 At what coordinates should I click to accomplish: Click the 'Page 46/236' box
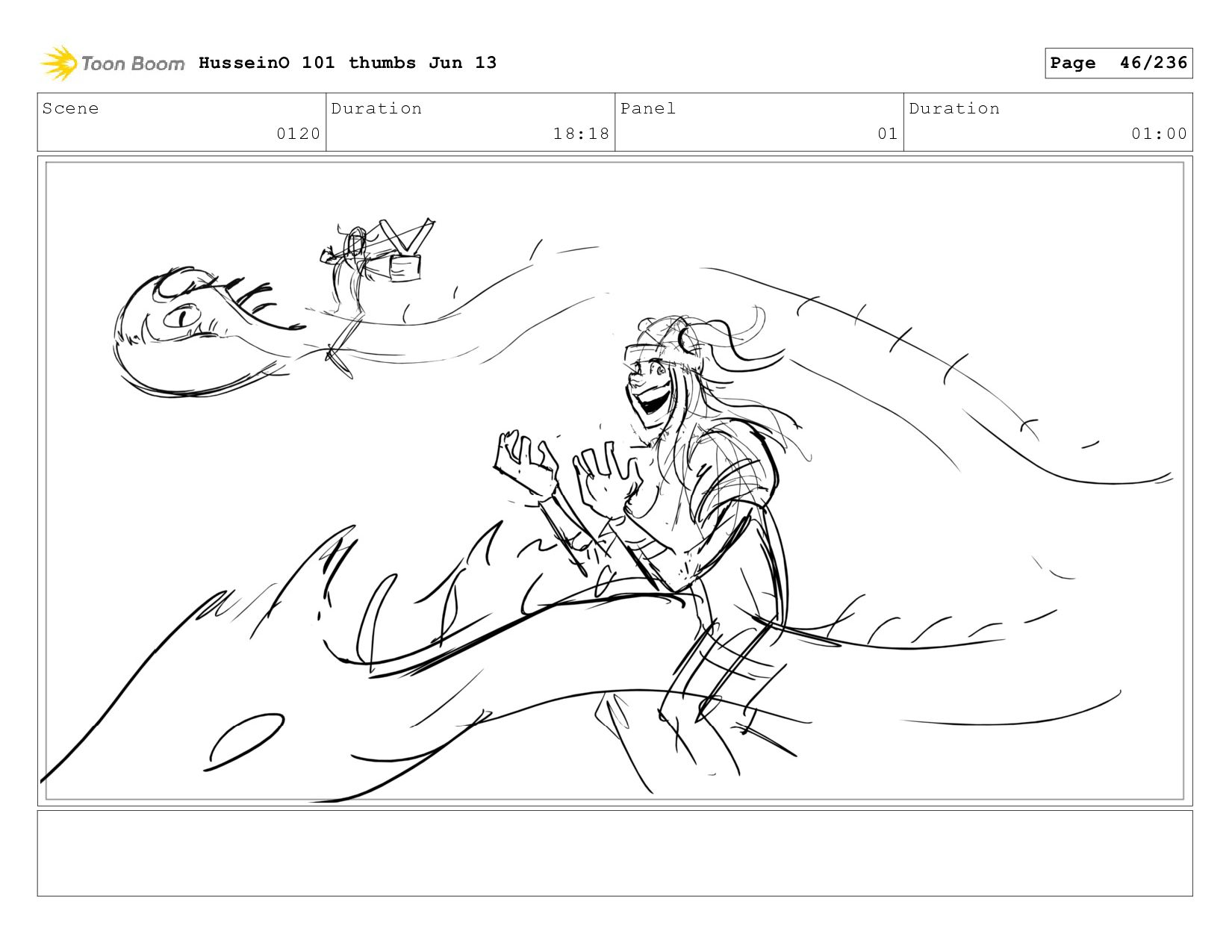pos(1119,63)
